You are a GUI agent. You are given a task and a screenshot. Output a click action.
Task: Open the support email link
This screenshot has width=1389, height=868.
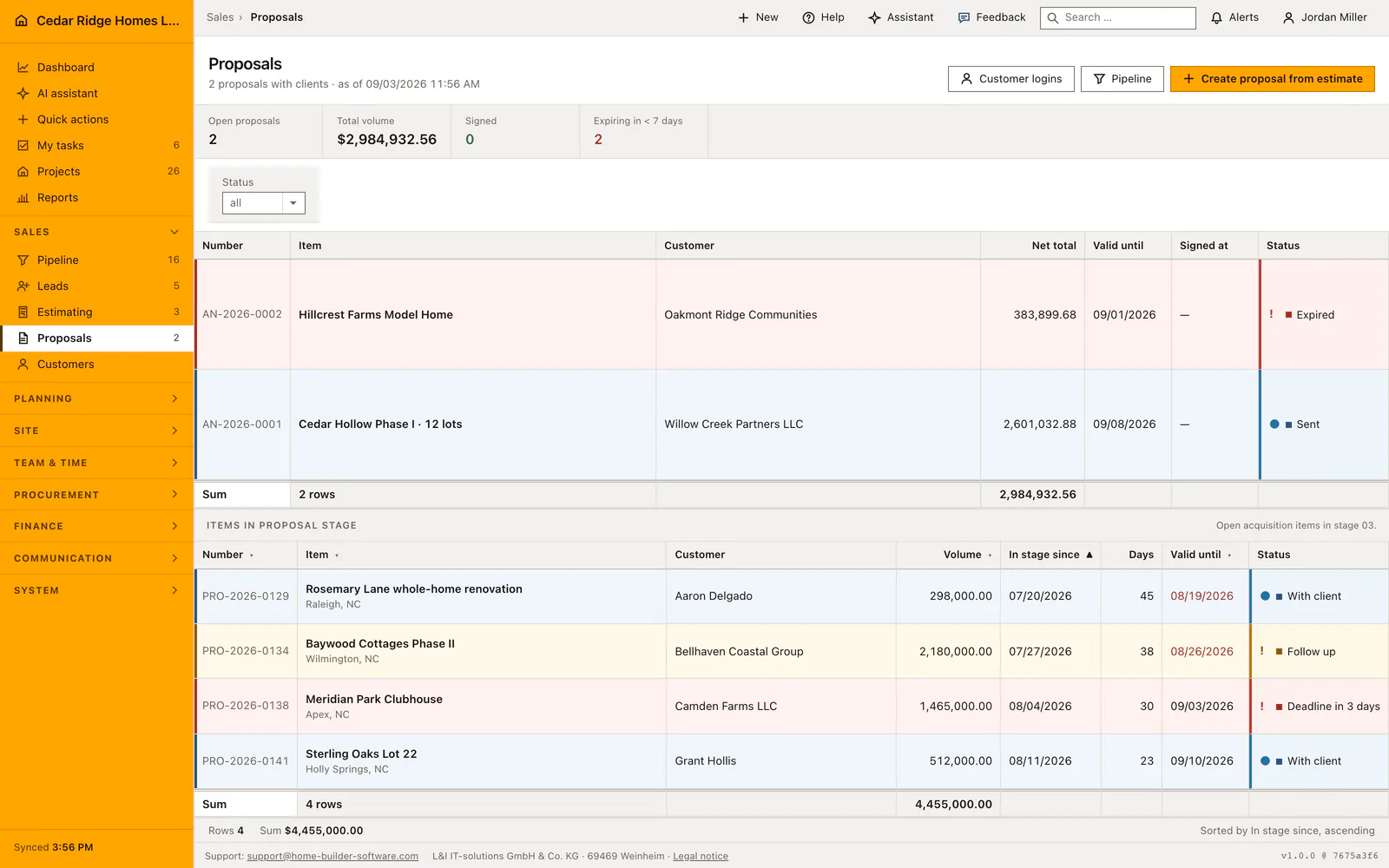332,856
